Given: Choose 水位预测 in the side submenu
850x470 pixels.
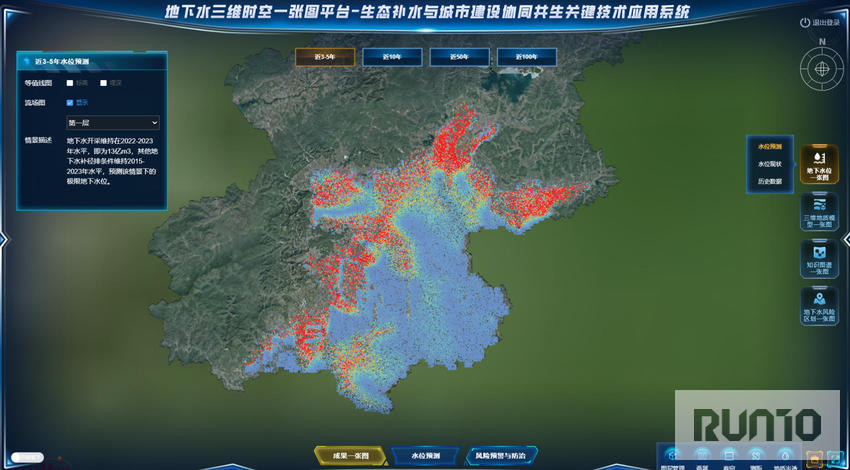Looking at the screenshot, I should coord(770,146).
